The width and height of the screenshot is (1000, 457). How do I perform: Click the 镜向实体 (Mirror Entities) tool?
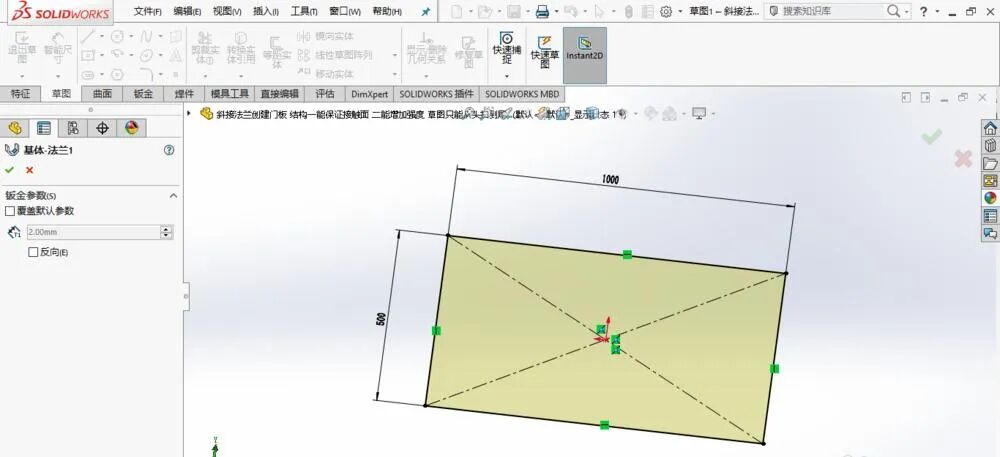pyautogui.click(x=327, y=37)
